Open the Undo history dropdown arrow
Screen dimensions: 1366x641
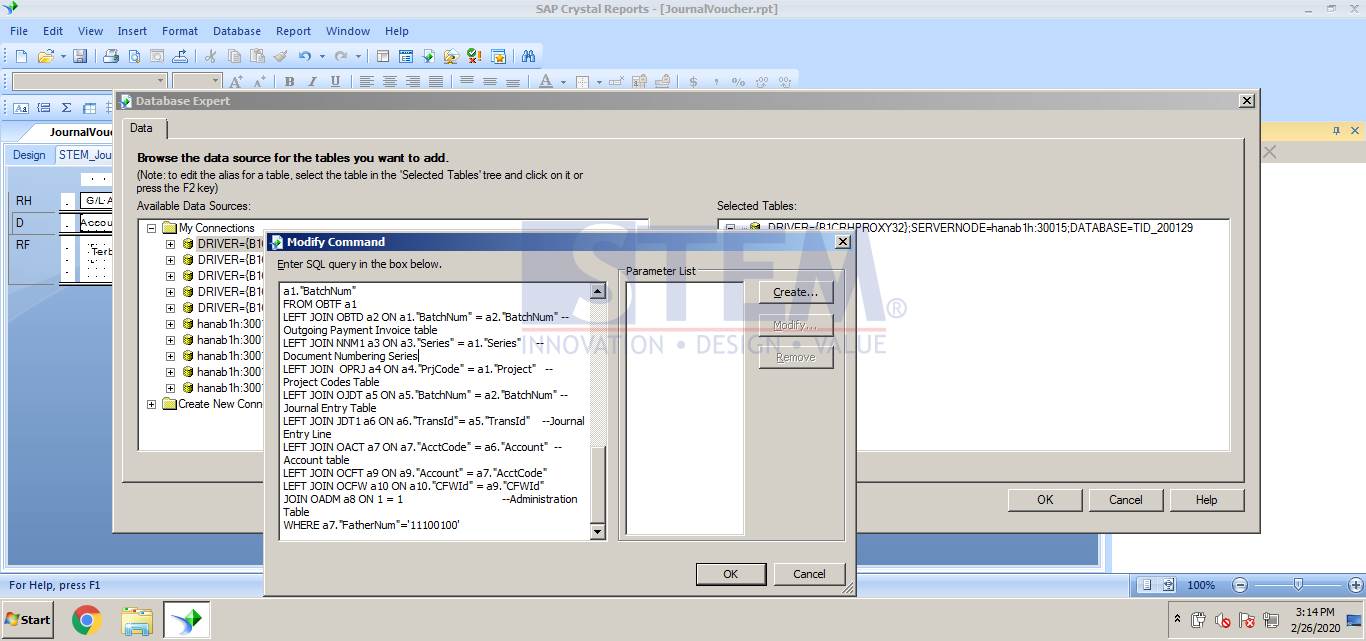tap(322, 56)
